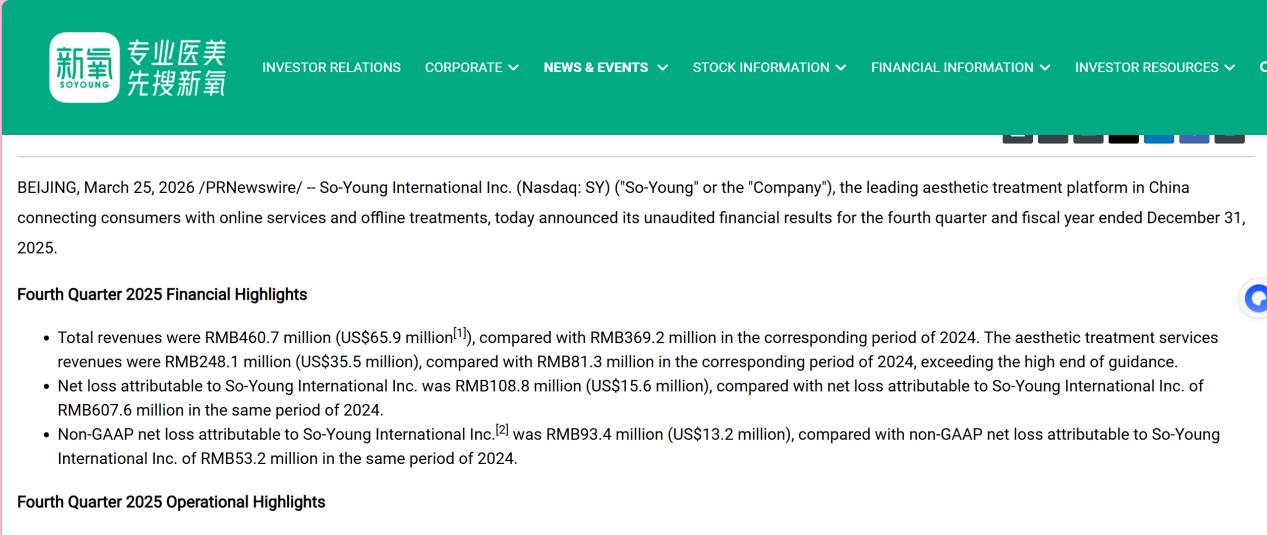The image size is (1267, 535).
Task: Expand the Stock Information dropdown arrow
Action: pos(841,68)
